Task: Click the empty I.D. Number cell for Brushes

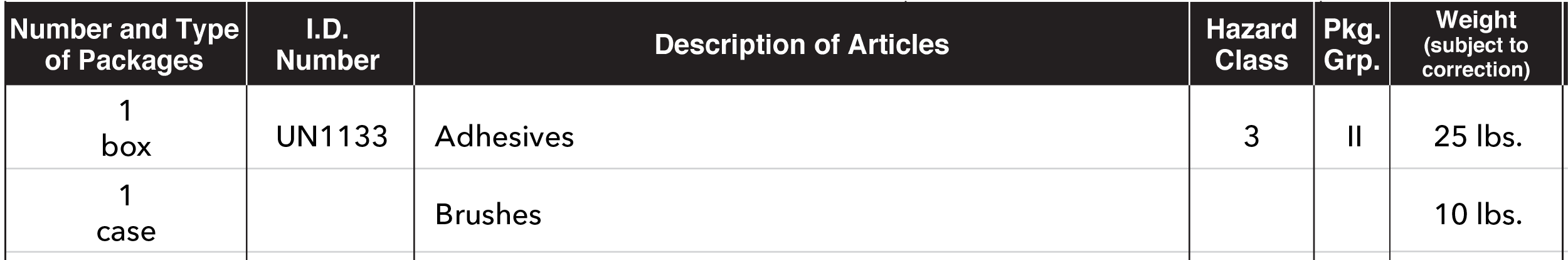Action: click(331, 214)
